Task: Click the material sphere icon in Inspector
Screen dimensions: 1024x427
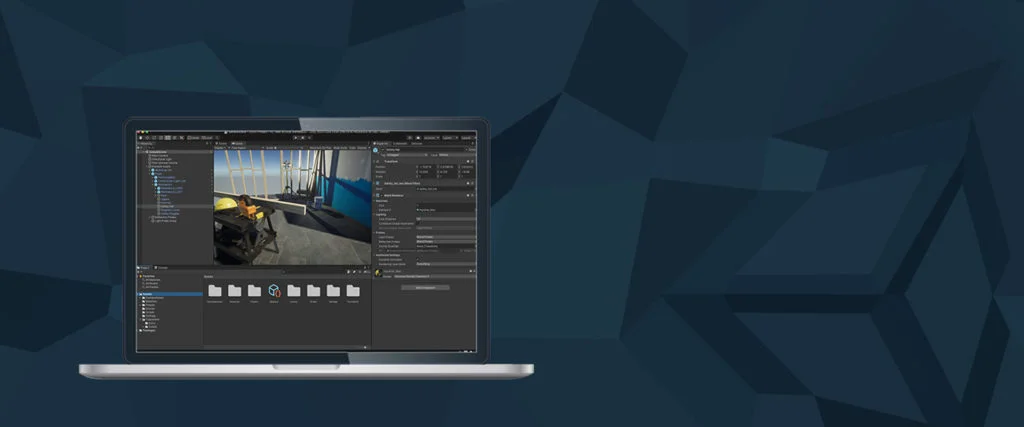Action: click(x=378, y=272)
